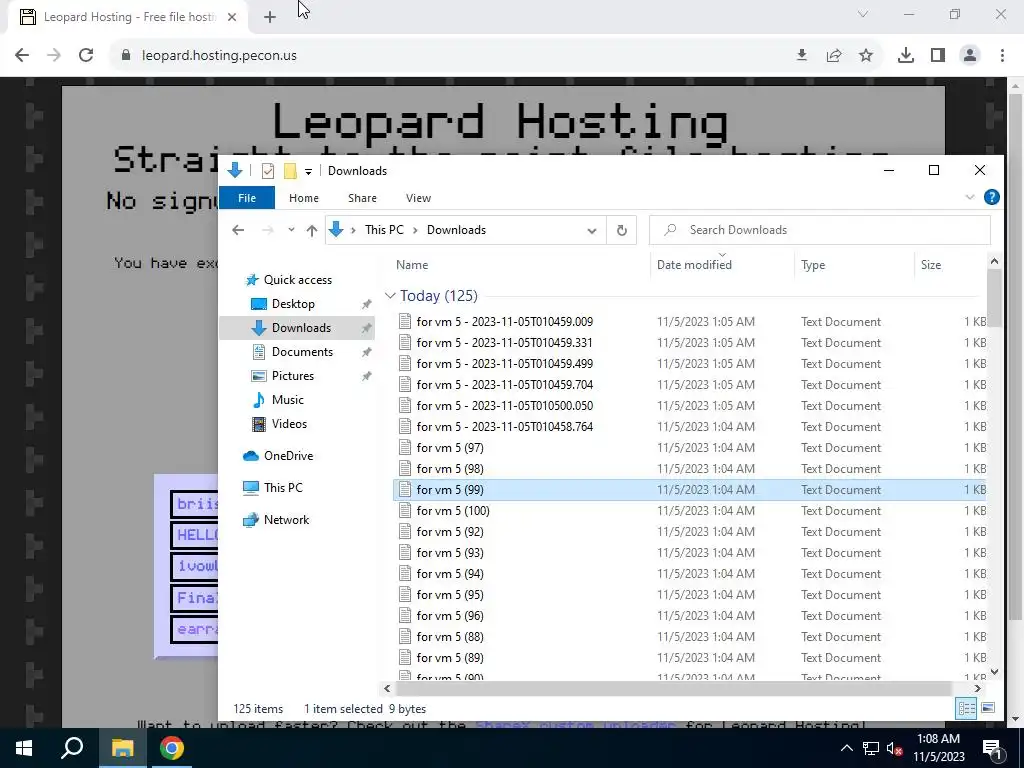Open Pictures in navigation pane

[293, 376]
